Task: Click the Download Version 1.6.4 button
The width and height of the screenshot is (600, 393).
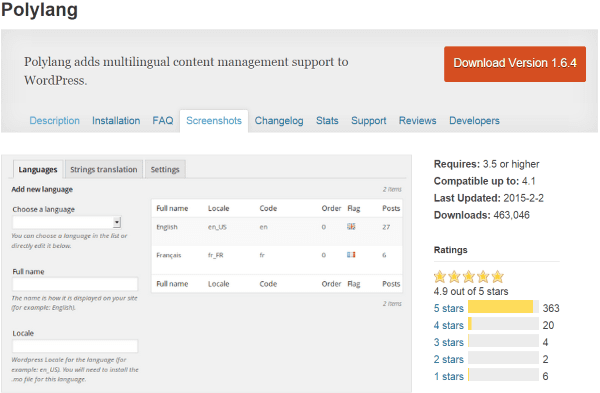Action: point(515,64)
